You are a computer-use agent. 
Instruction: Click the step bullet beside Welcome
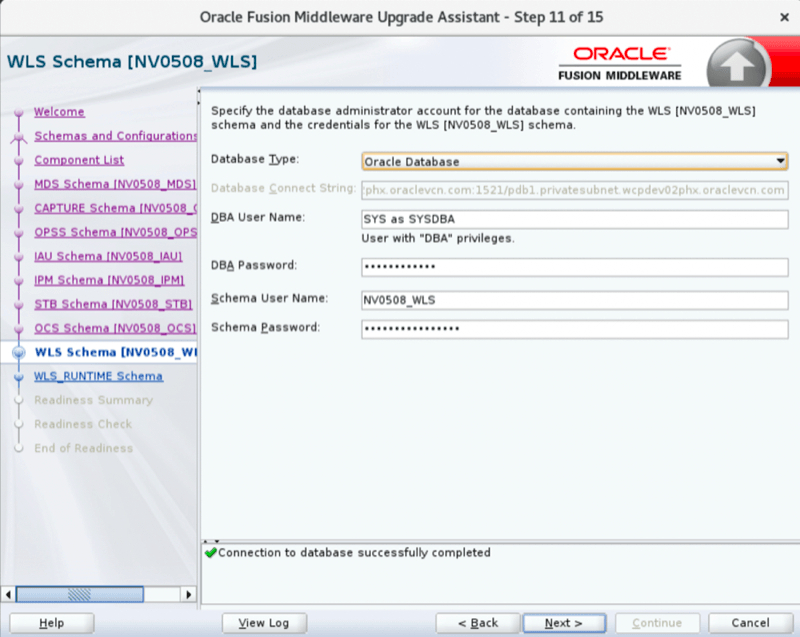(19, 112)
